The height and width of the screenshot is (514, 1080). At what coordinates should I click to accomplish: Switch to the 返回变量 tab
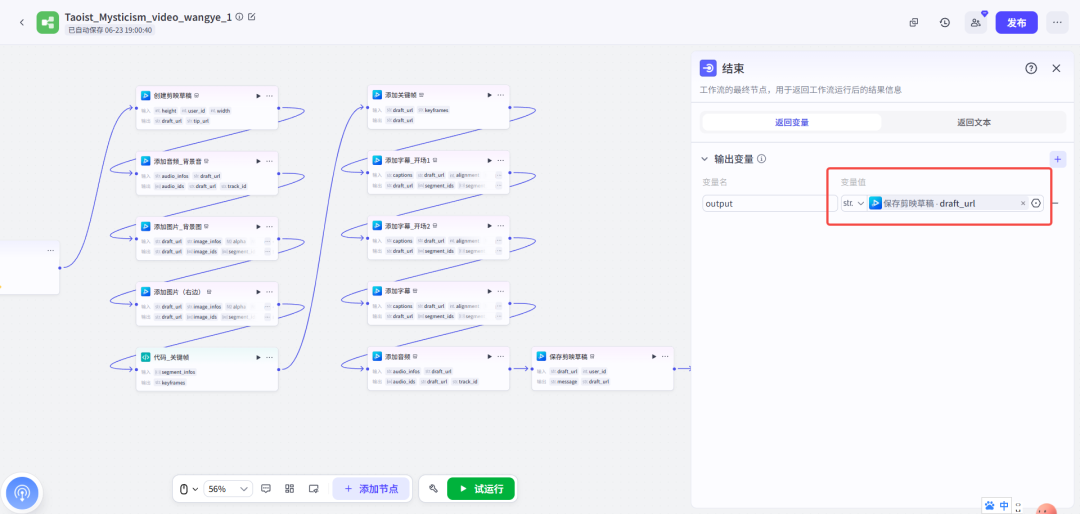coord(791,123)
